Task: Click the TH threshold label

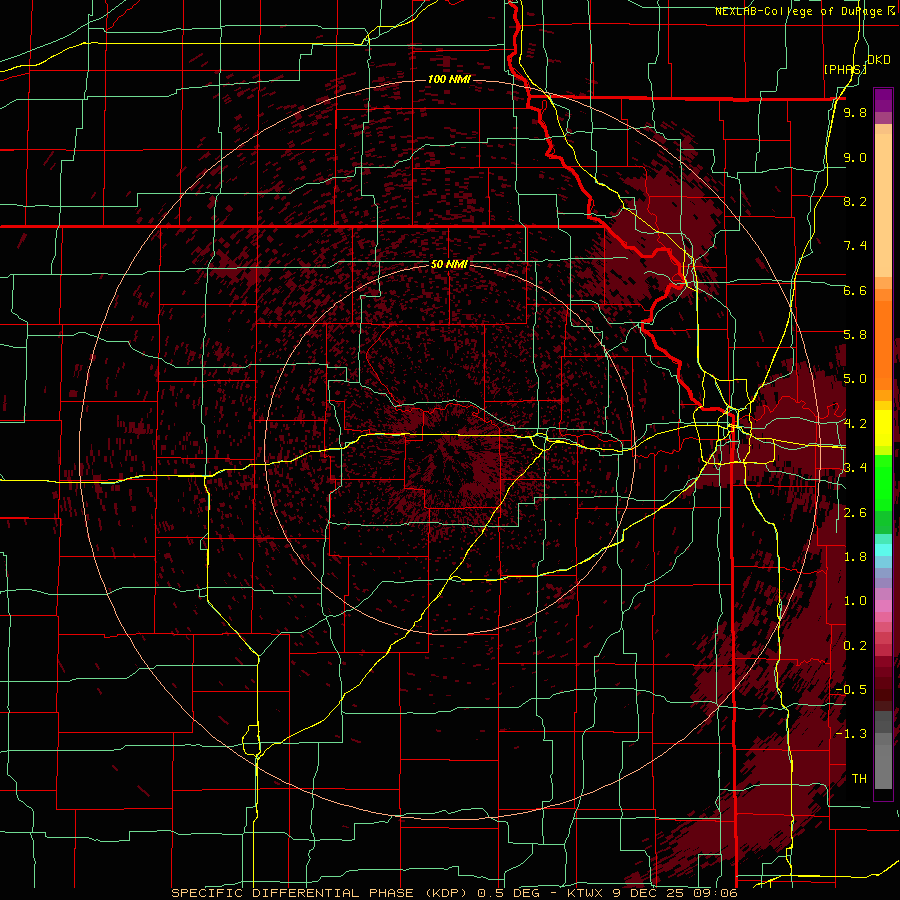Action: pyautogui.click(x=859, y=779)
